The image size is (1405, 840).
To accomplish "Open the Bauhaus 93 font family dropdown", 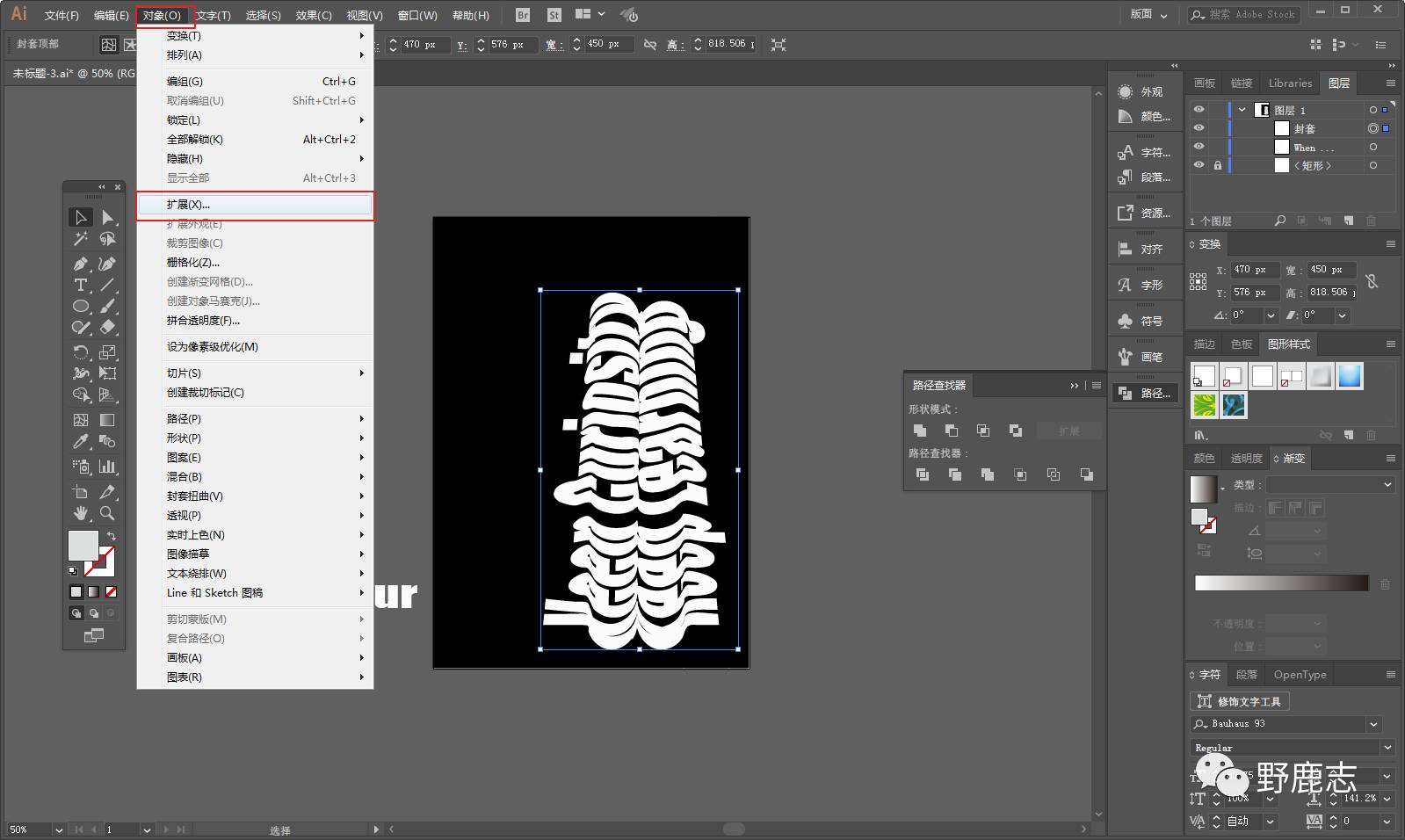I will (x=1373, y=724).
